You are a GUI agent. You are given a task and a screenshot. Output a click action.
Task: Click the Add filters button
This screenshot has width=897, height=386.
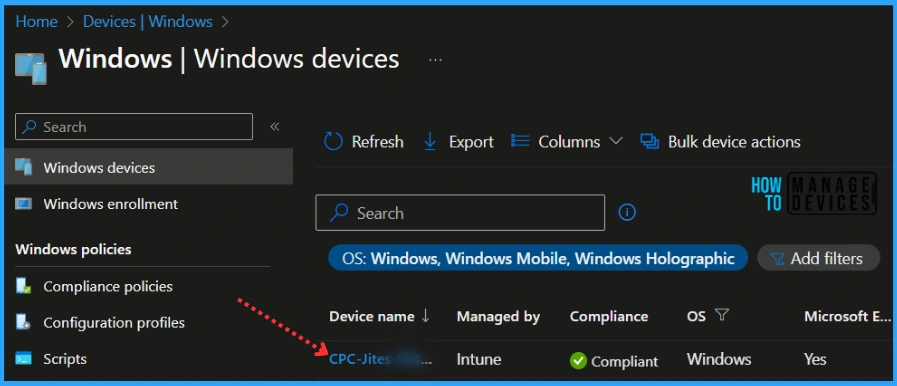tap(819, 258)
